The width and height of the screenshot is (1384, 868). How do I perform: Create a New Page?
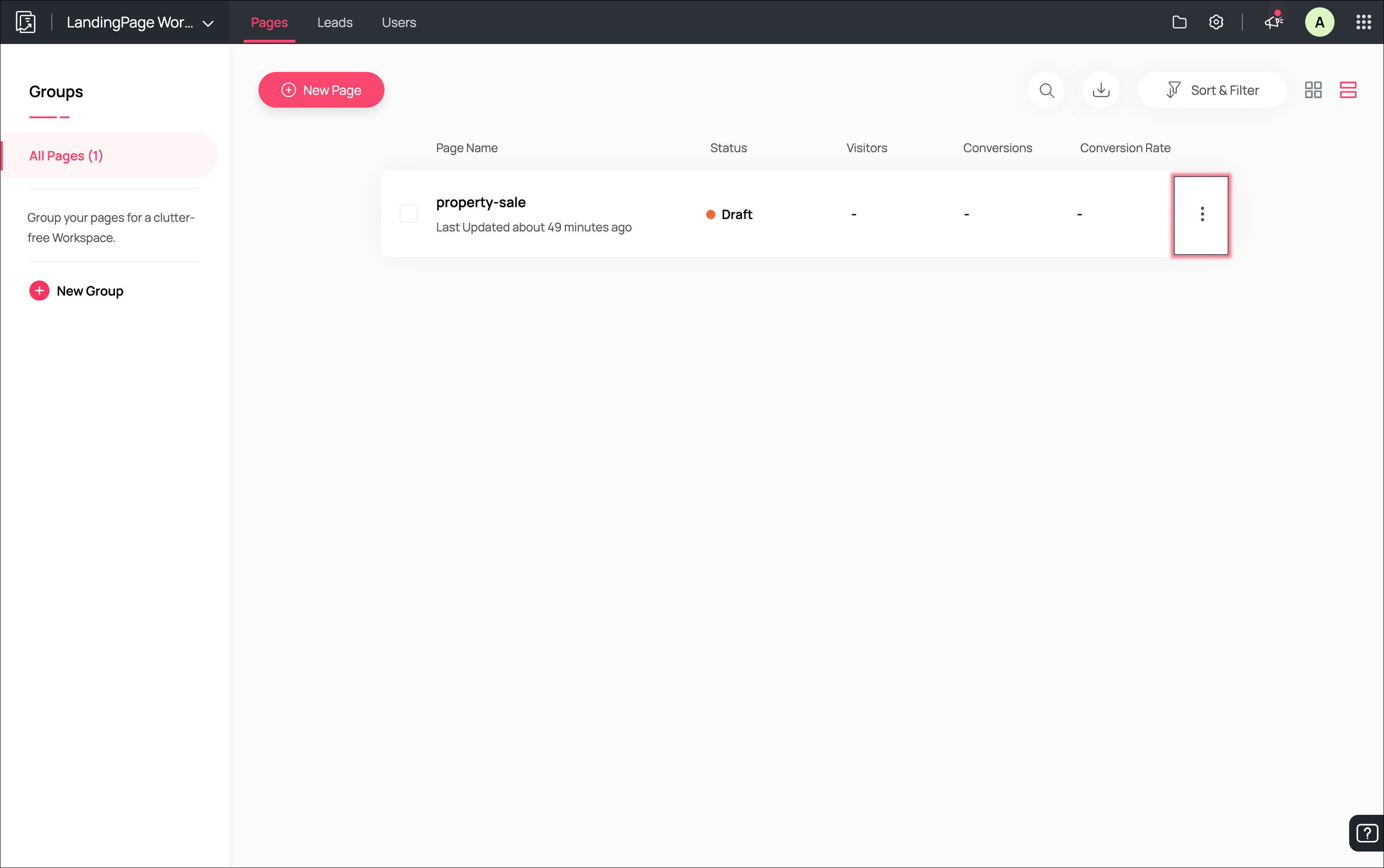[x=321, y=90]
